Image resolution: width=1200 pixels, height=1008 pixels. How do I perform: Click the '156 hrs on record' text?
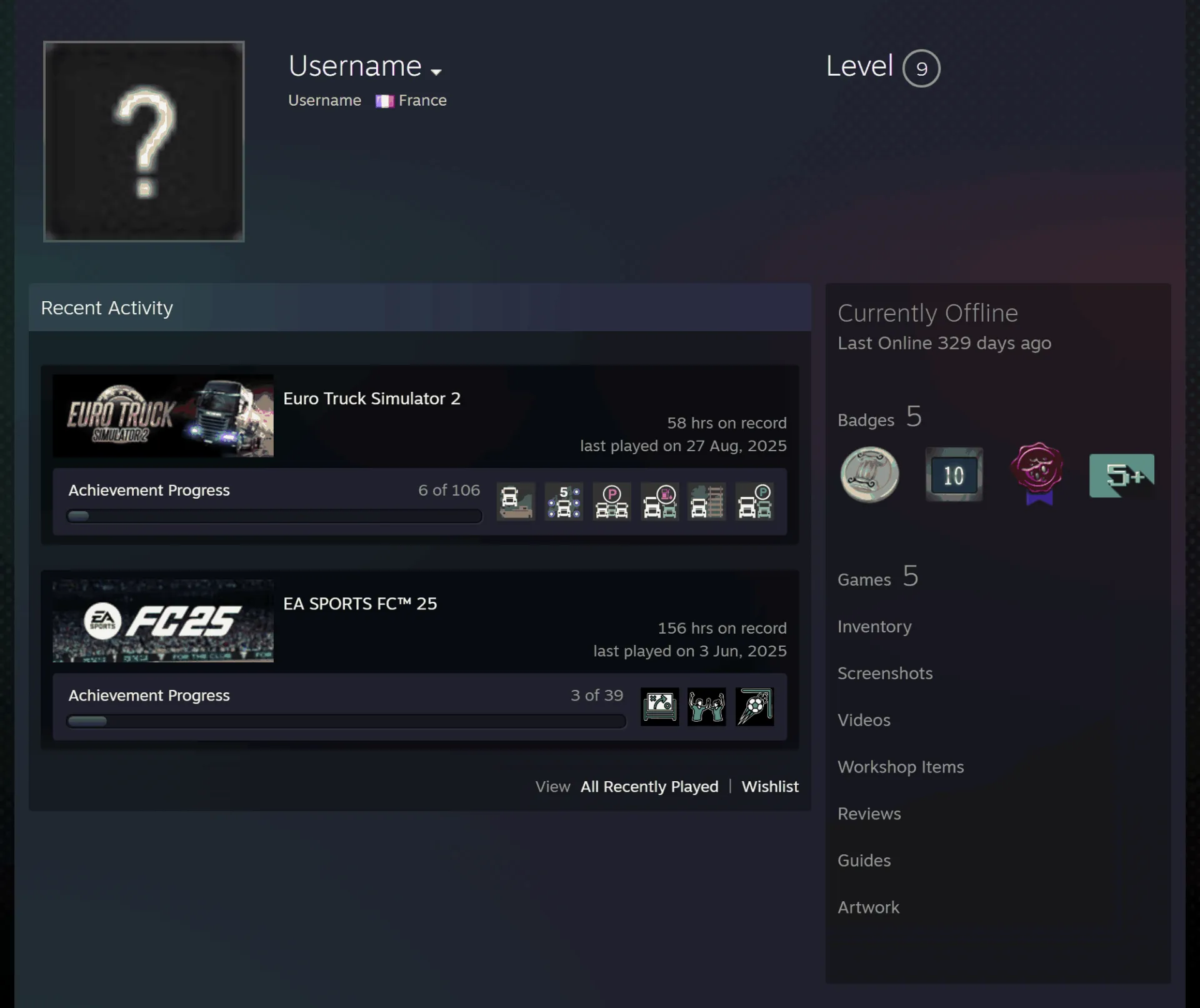click(x=722, y=628)
